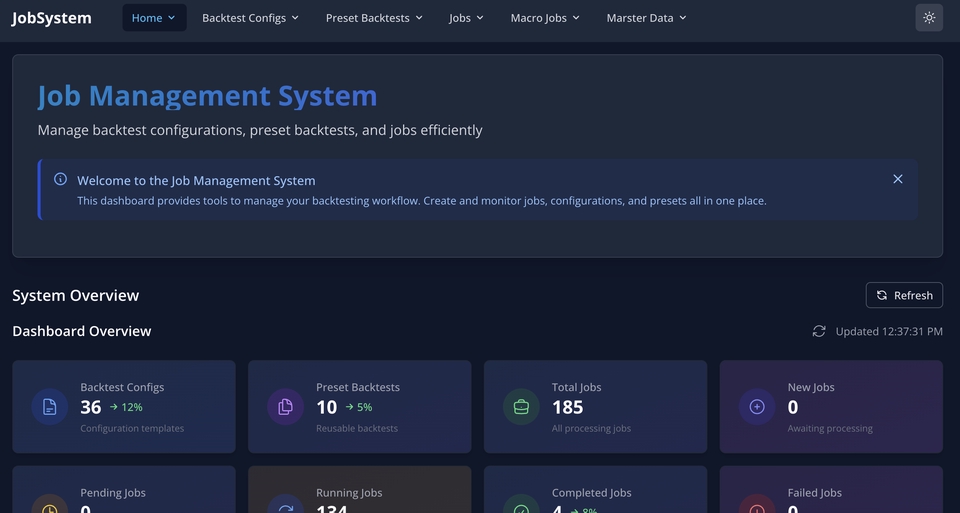
Task: Expand the chevron next to Marster Data
Action: click(683, 18)
